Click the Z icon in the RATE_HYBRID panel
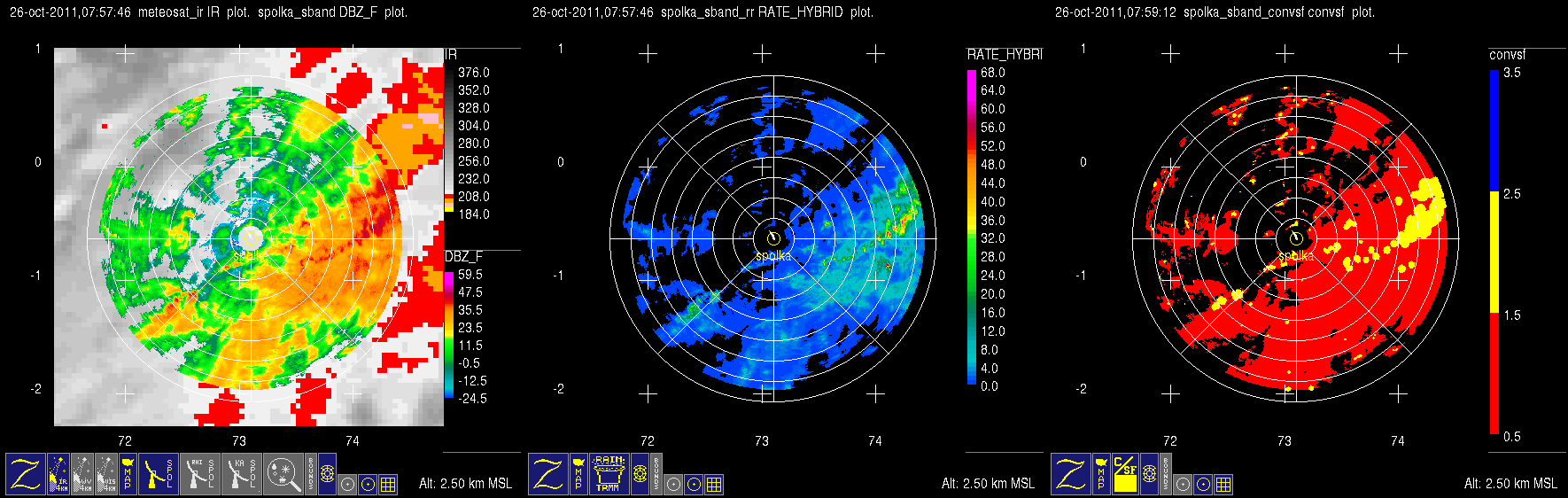 pos(548,474)
